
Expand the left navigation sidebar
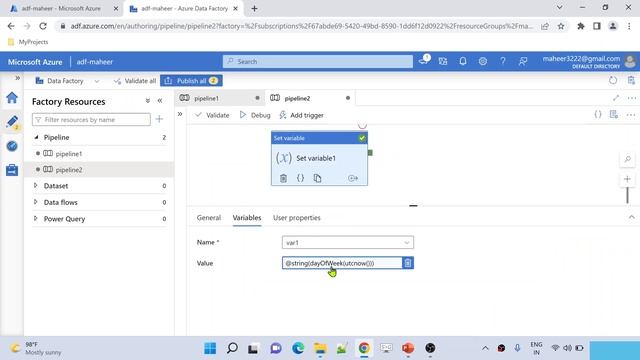point(18,78)
